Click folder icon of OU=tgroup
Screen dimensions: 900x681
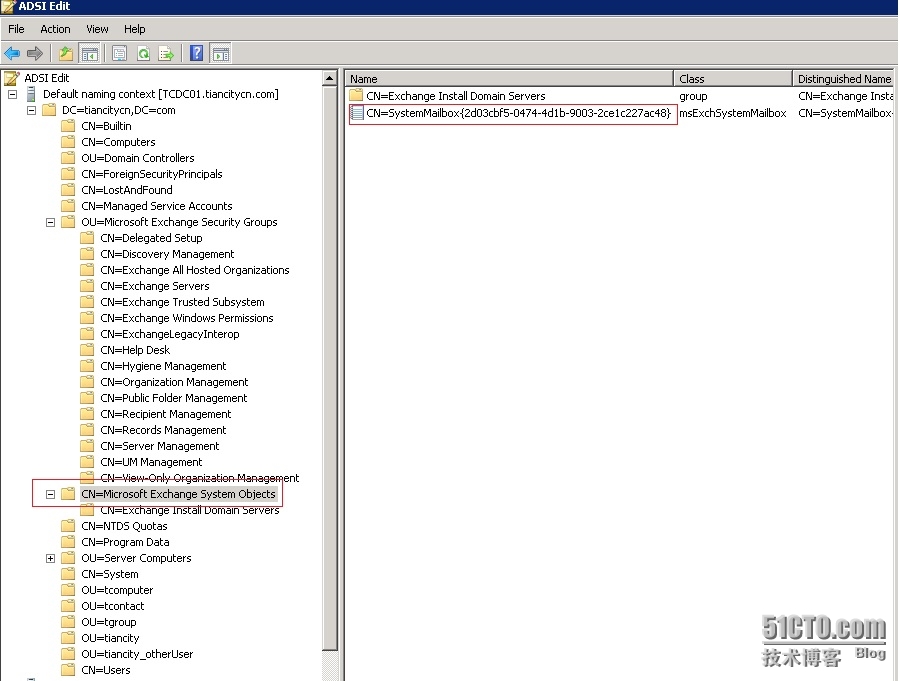click(x=68, y=622)
